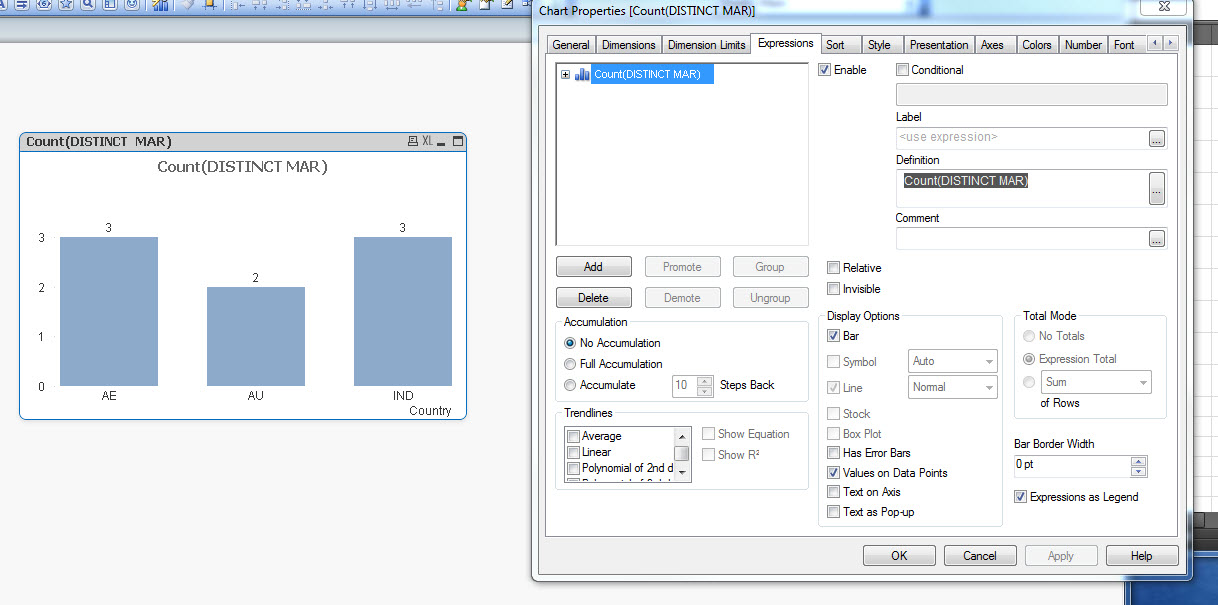Viewport: 1218px width, 605px height.
Task: Click the bar chart icon beside expression
Action: coord(582,74)
